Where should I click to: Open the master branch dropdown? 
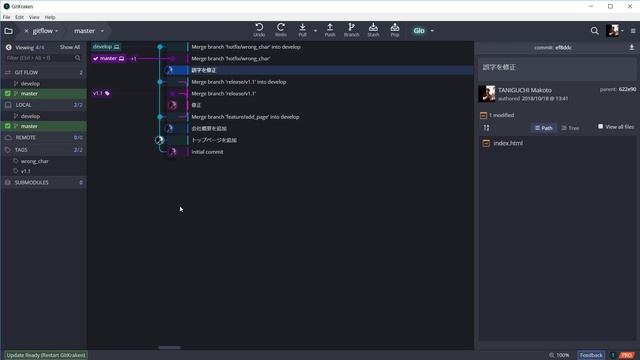(89, 31)
